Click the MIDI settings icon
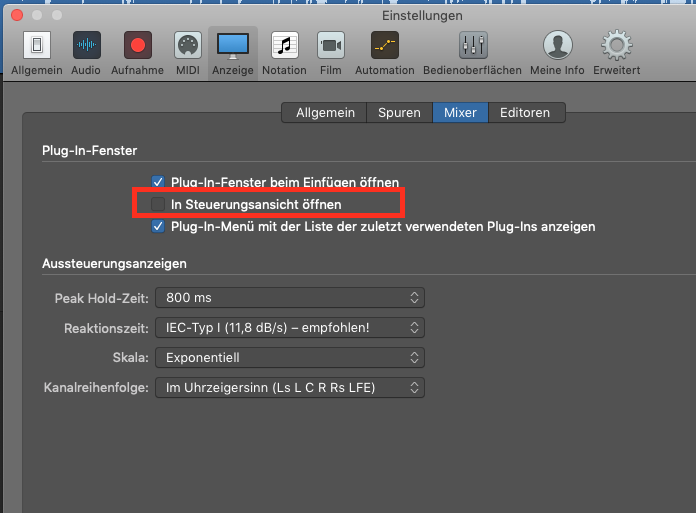Image resolution: width=696 pixels, height=513 pixels. (x=188, y=46)
